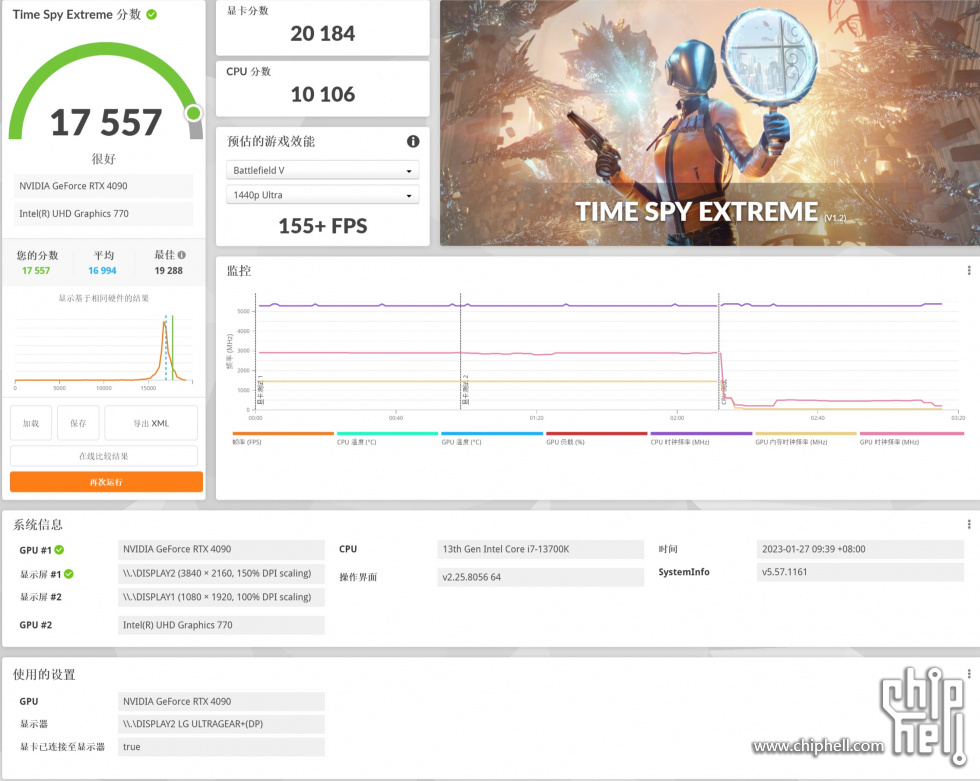This screenshot has height=781, width=980.
Task: Click the 平均 score value 16 994
Action: [102, 271]
